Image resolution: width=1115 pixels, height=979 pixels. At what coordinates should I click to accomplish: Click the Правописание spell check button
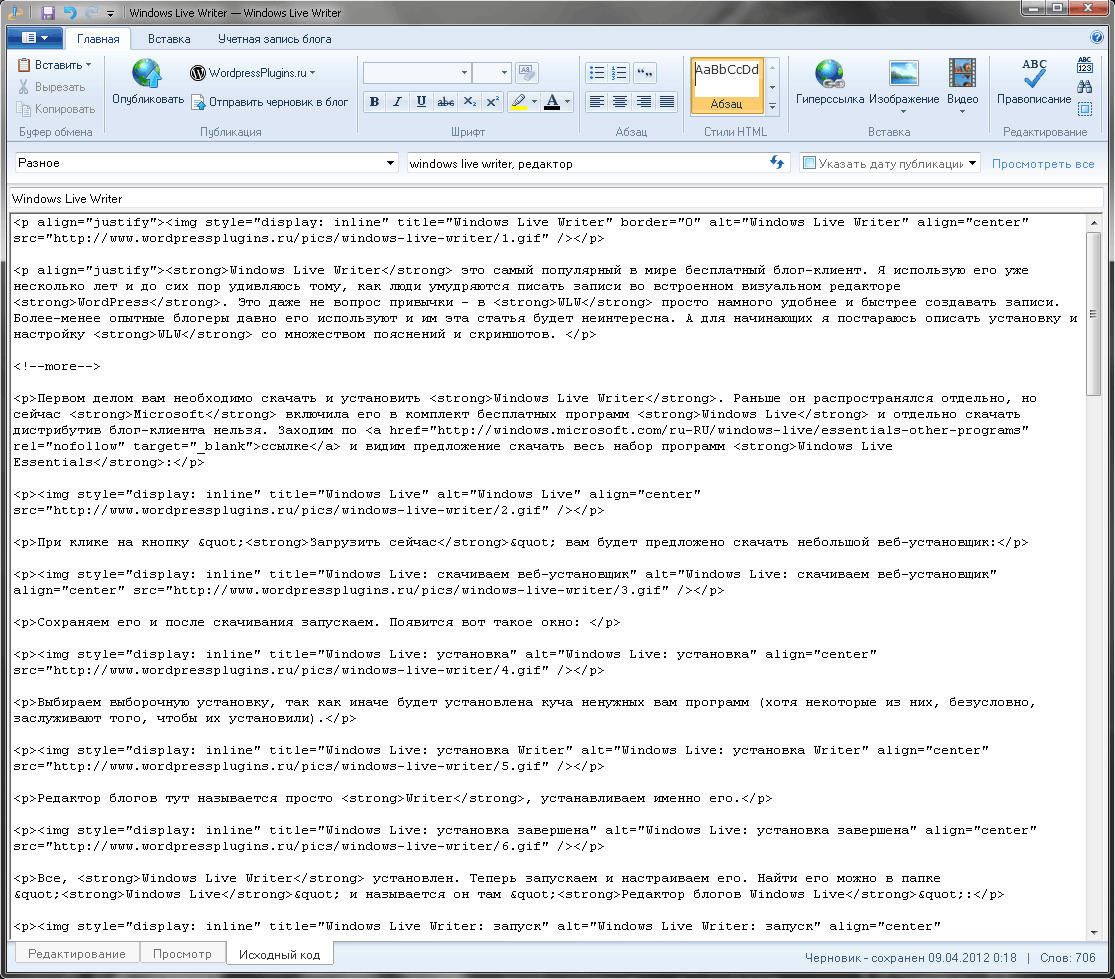(1033, 82)
